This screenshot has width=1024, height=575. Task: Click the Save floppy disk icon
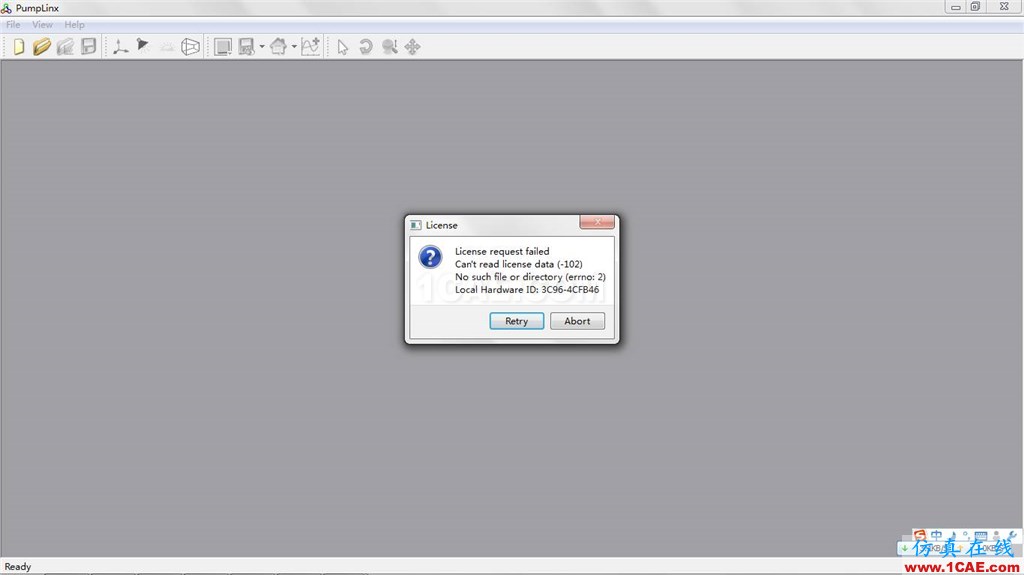pyautogui.click(x=89, y=46)
